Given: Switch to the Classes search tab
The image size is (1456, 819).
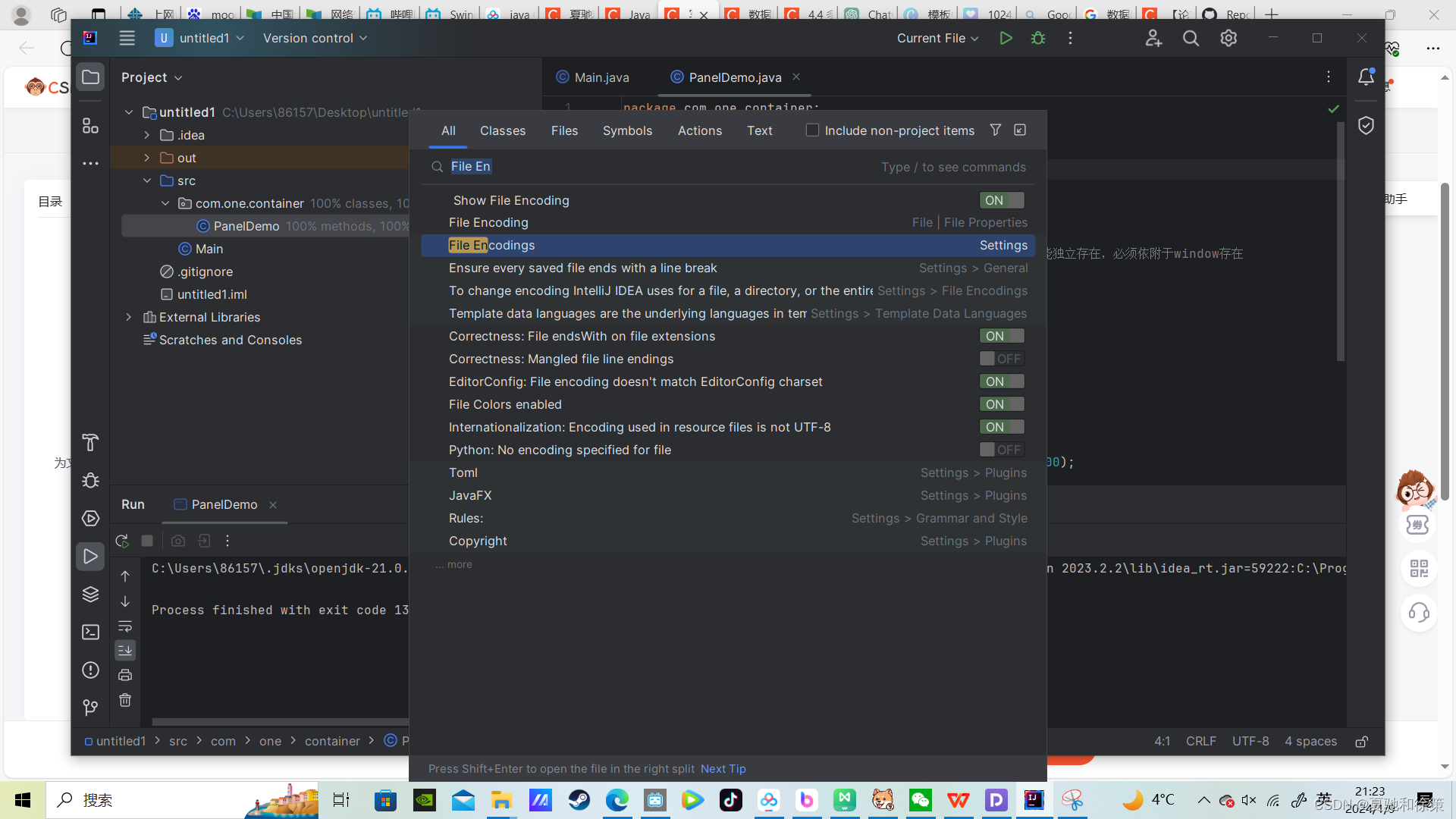Looking at the screenshot, I should tap(503, 130).
